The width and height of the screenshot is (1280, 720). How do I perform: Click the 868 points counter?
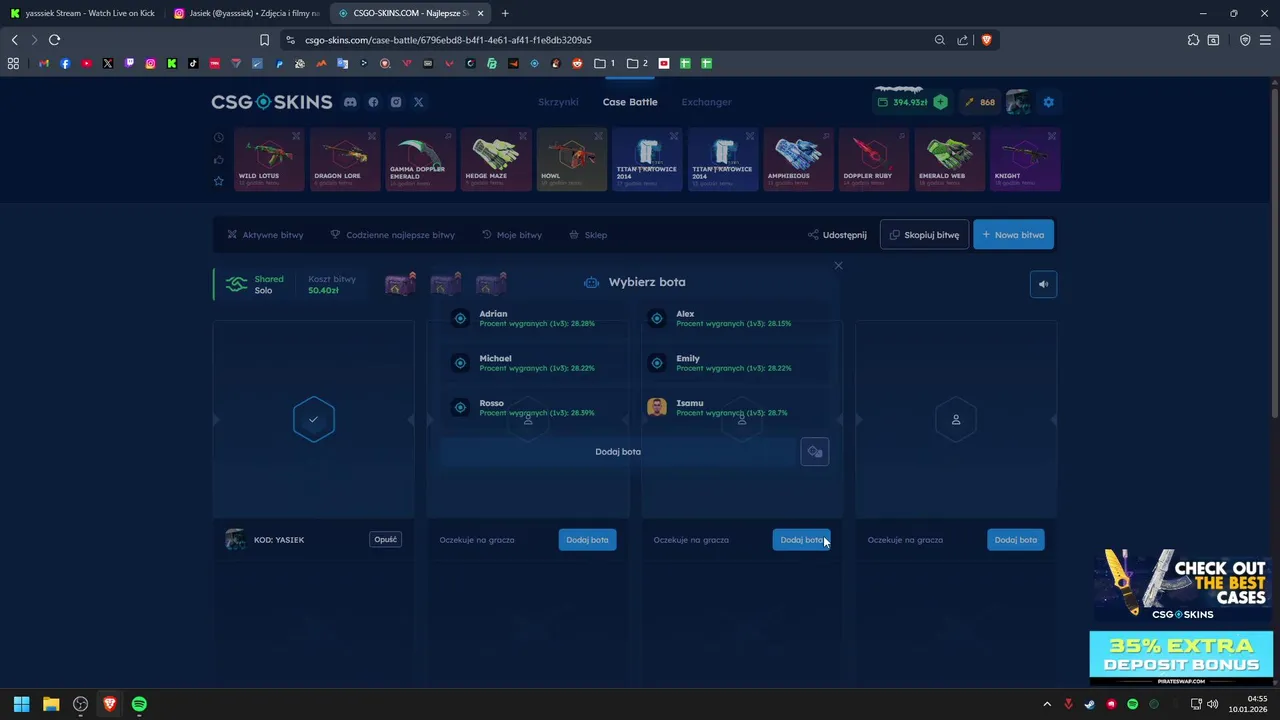coord(980,102)
